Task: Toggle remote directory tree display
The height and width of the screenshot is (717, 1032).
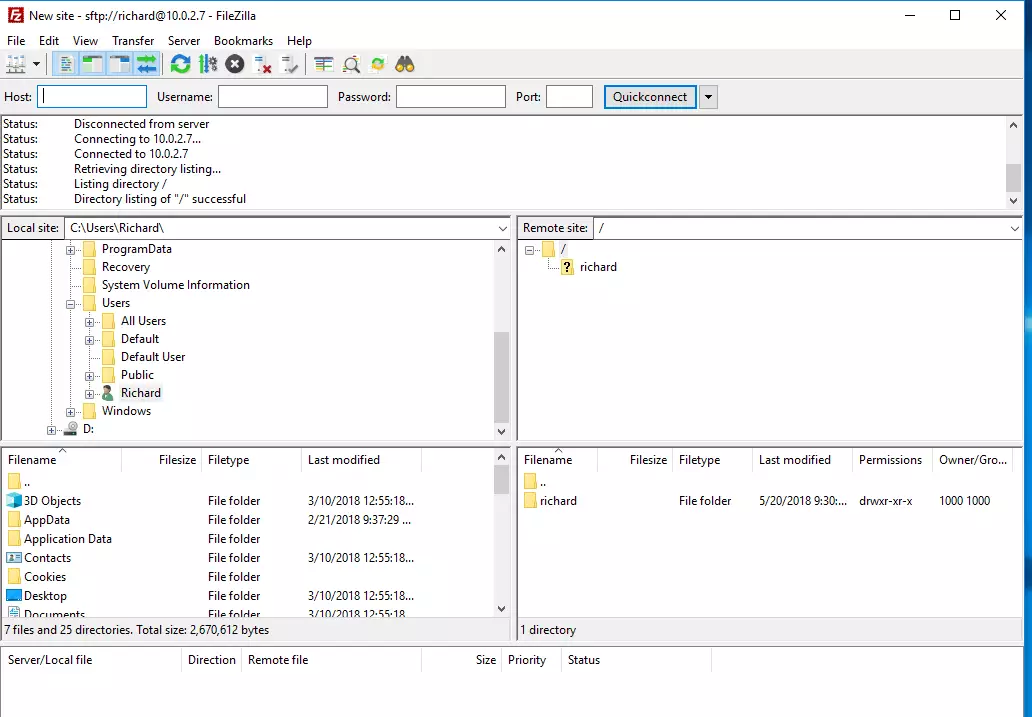Action: coord(119,65)
